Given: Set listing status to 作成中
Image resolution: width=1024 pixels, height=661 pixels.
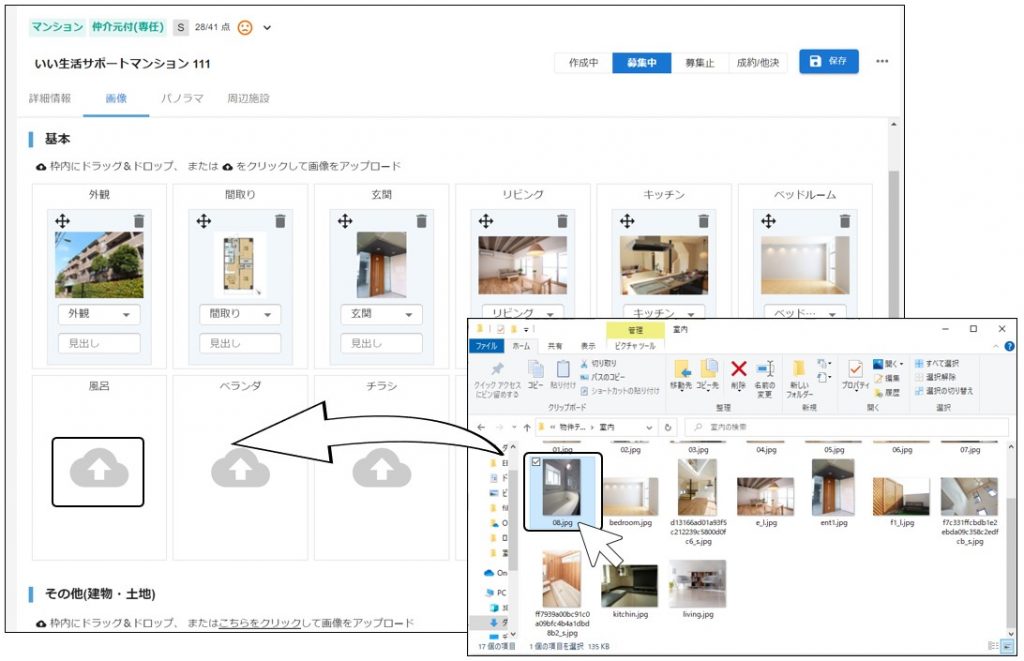Looking at the screenshot, I should click(583, 63).
